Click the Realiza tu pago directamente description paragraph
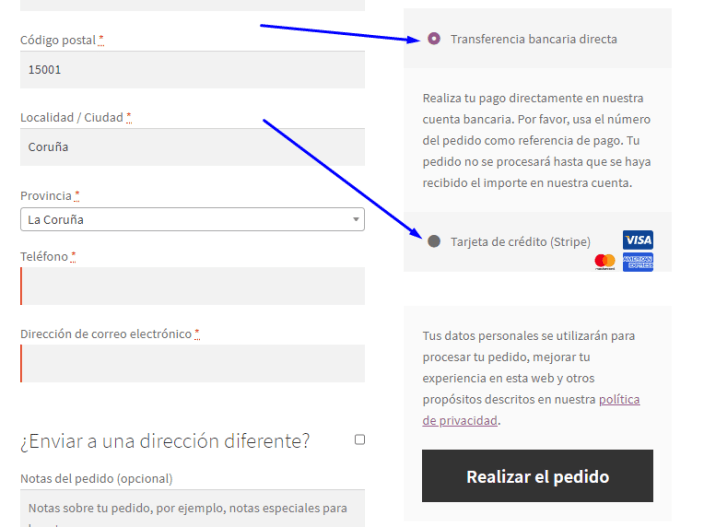 pyautogui.click(x=537, y=141)
